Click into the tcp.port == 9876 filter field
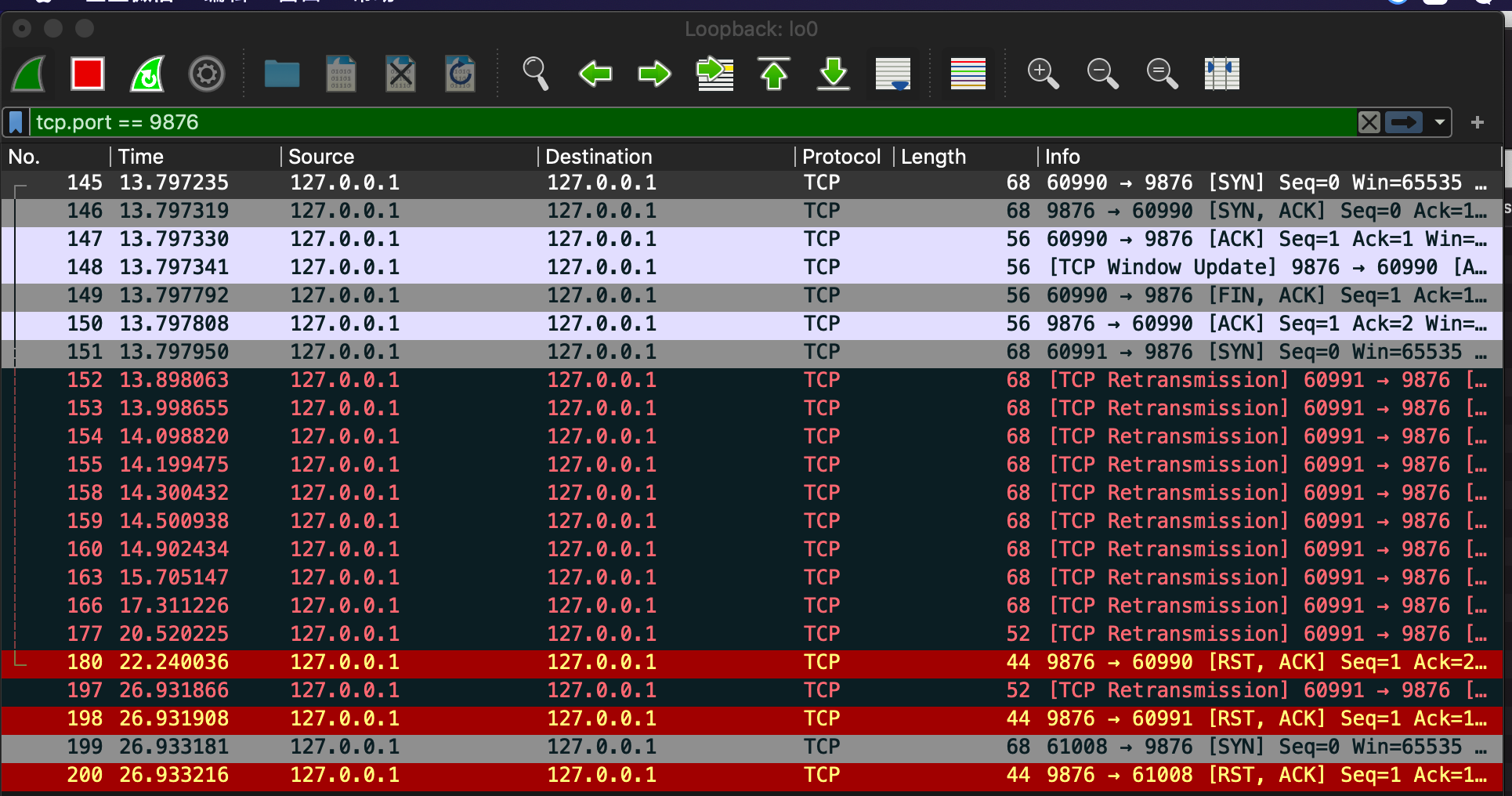 coord(693,122)
